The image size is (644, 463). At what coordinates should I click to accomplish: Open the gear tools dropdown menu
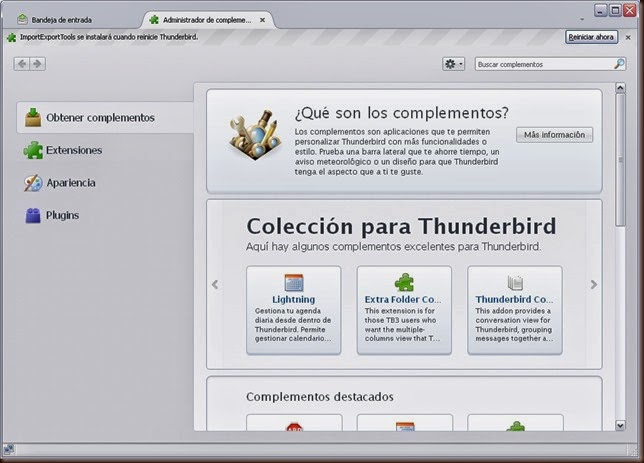[453, 64]
